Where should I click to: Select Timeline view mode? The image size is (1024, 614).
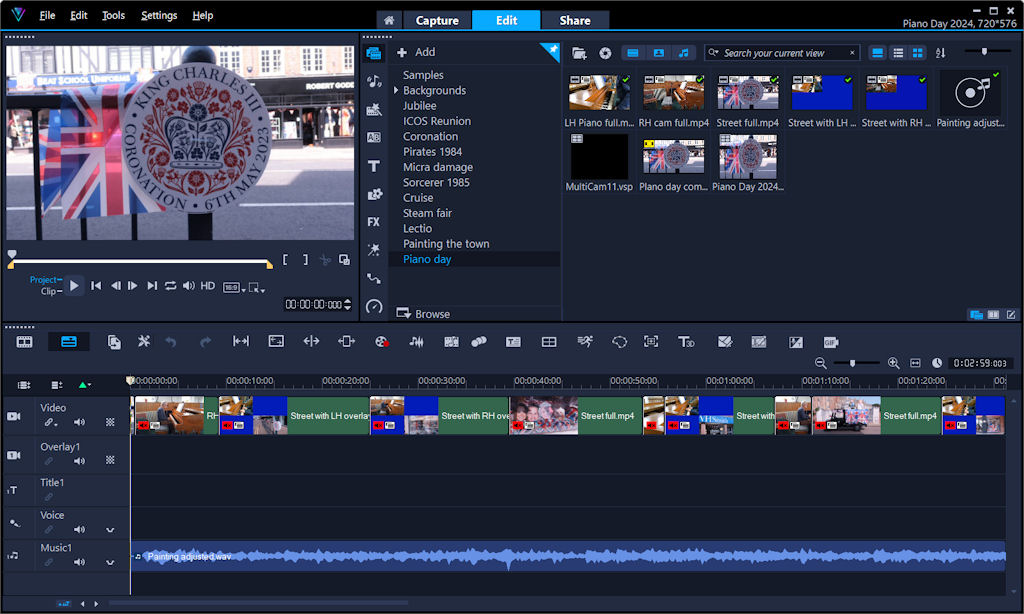69,342
